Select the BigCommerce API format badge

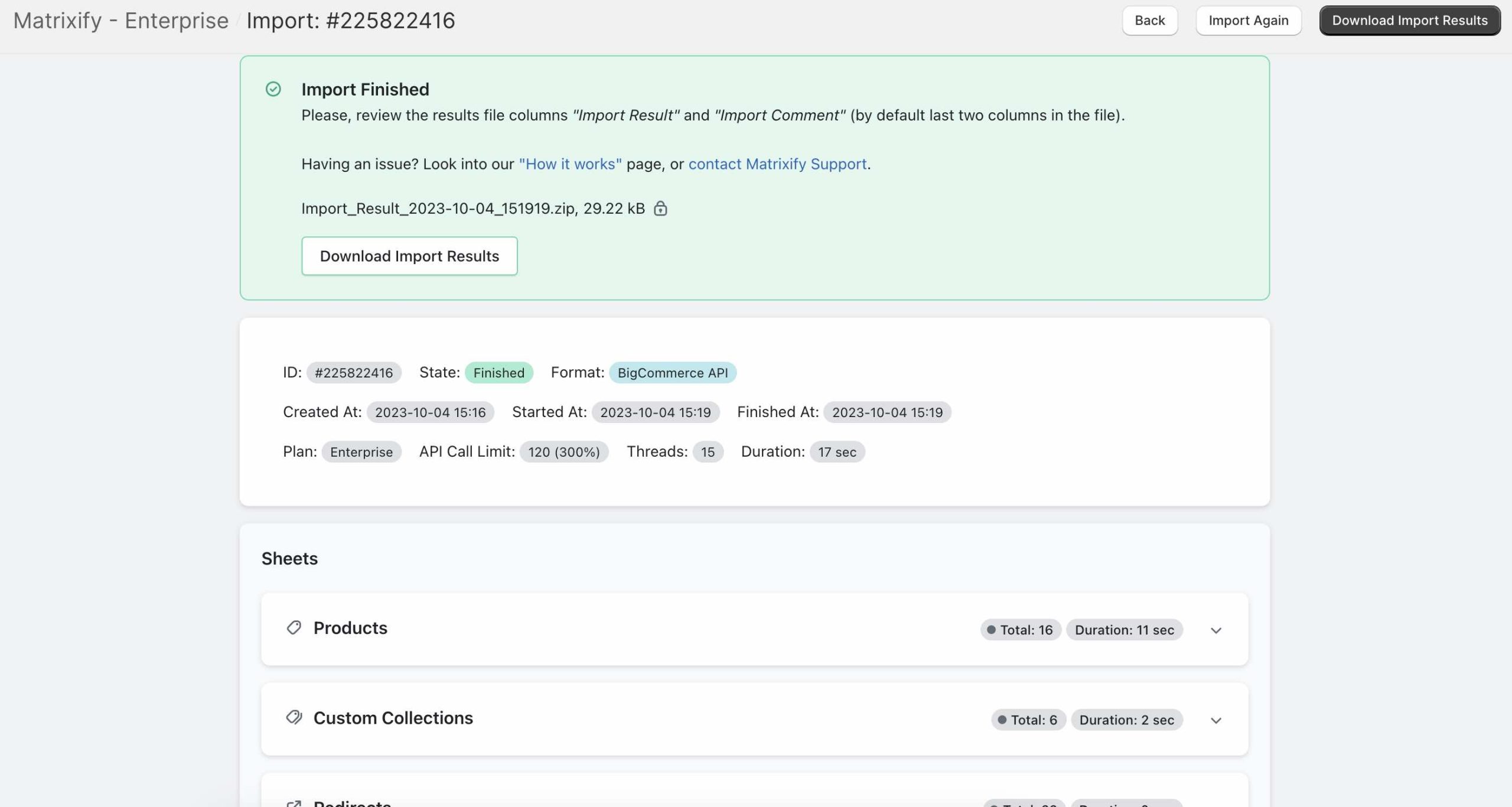pos(672,373)
